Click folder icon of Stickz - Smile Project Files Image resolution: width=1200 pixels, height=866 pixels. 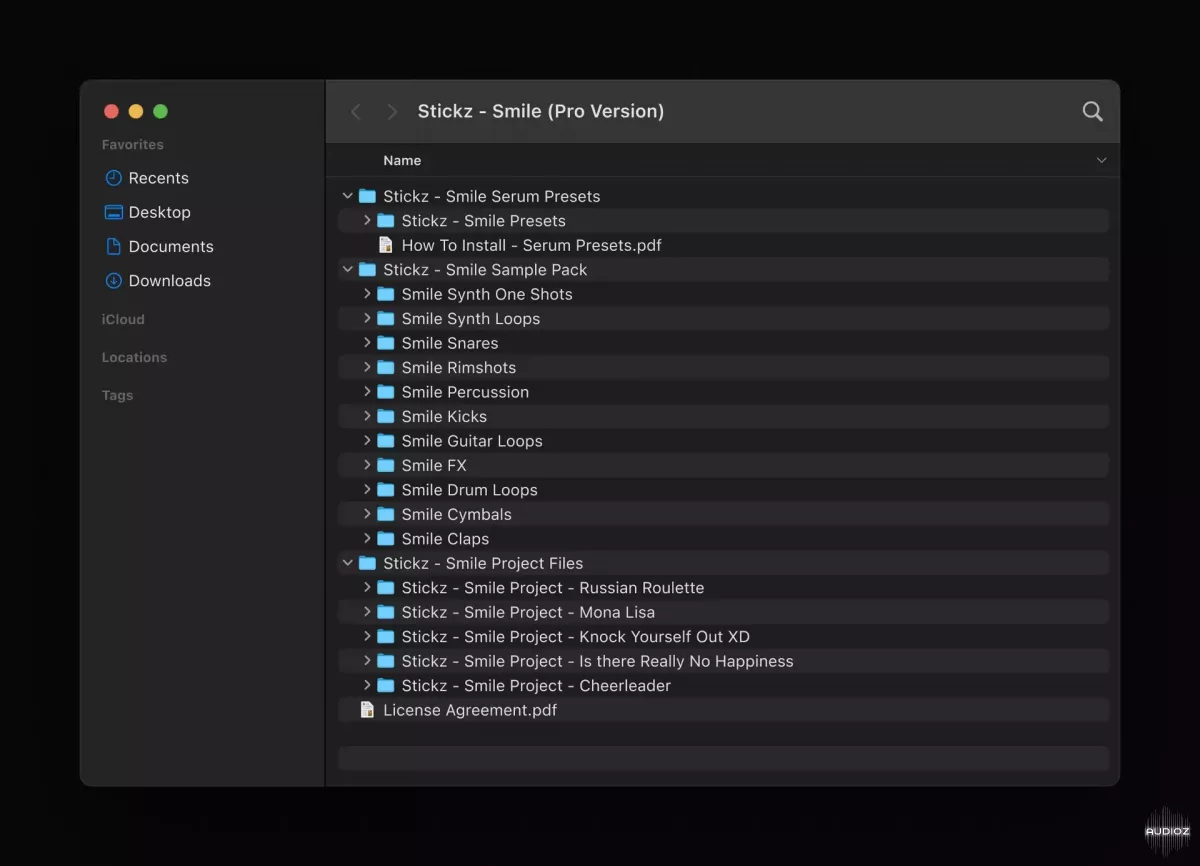(x=367, y=563)
